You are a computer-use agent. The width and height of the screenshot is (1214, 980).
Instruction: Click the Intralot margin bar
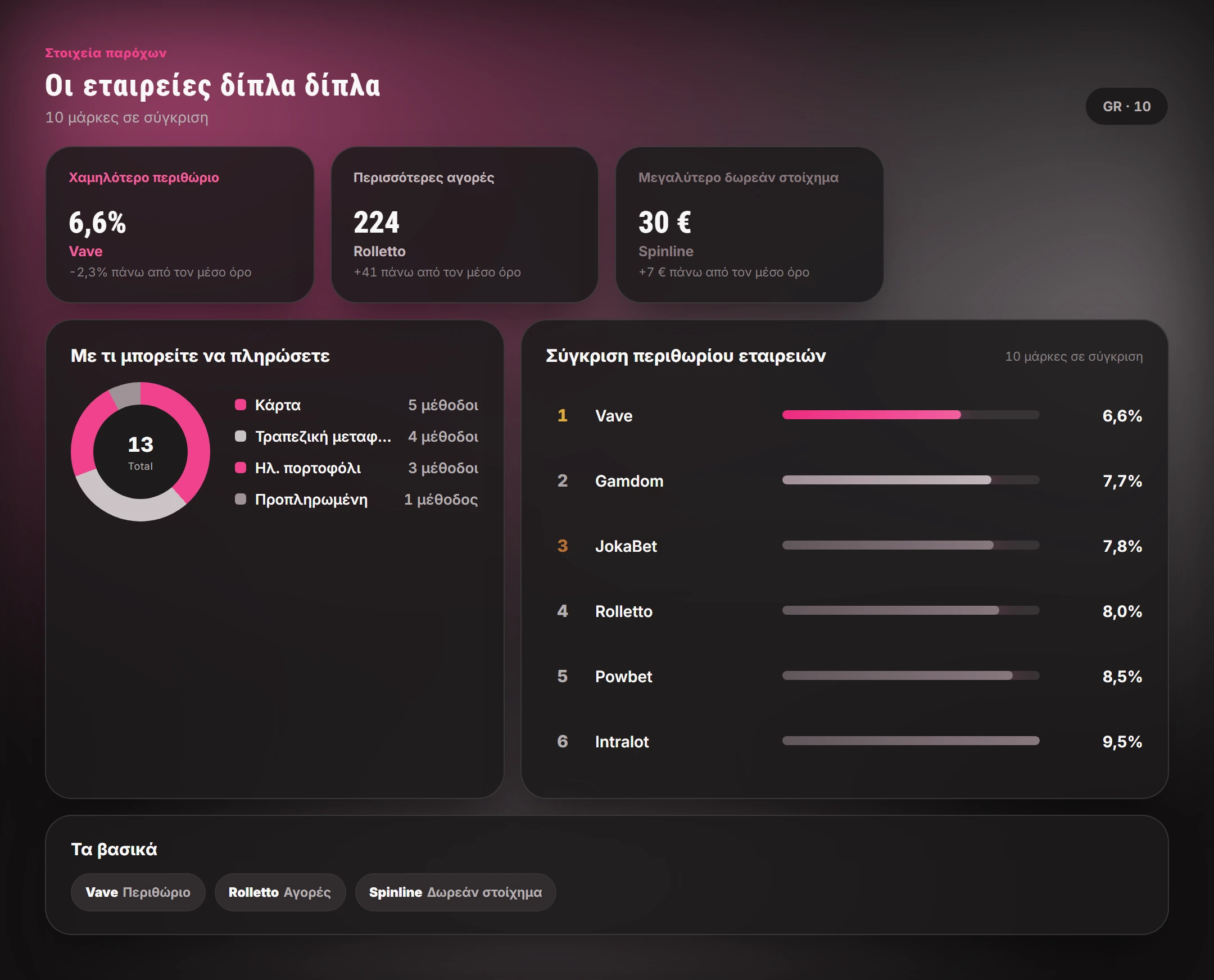[x=910, y=741]
